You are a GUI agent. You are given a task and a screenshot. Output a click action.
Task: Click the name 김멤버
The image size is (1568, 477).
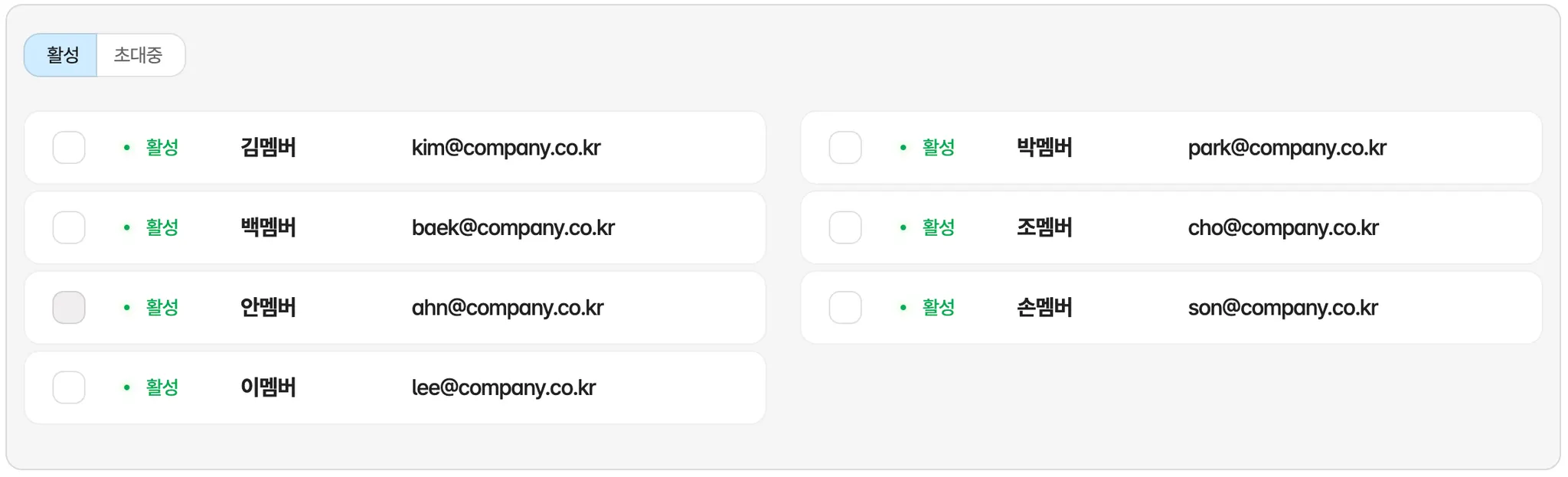pos(268,148)
